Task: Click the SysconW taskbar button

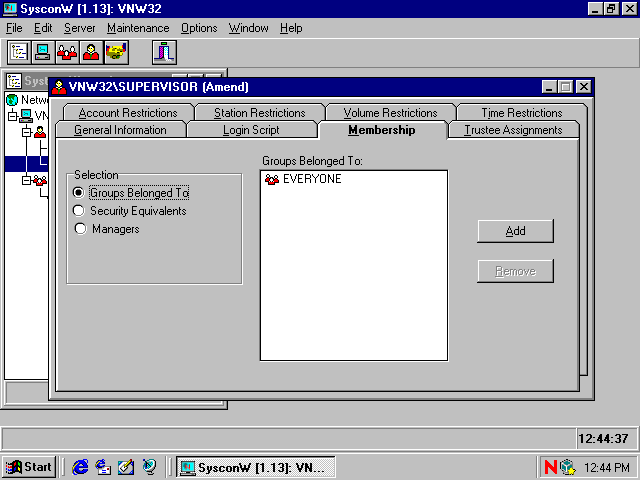Action: pos(256,467)
